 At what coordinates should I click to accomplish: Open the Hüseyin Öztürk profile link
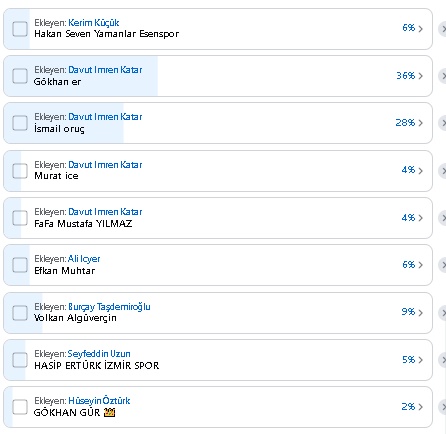pos(99,401)
